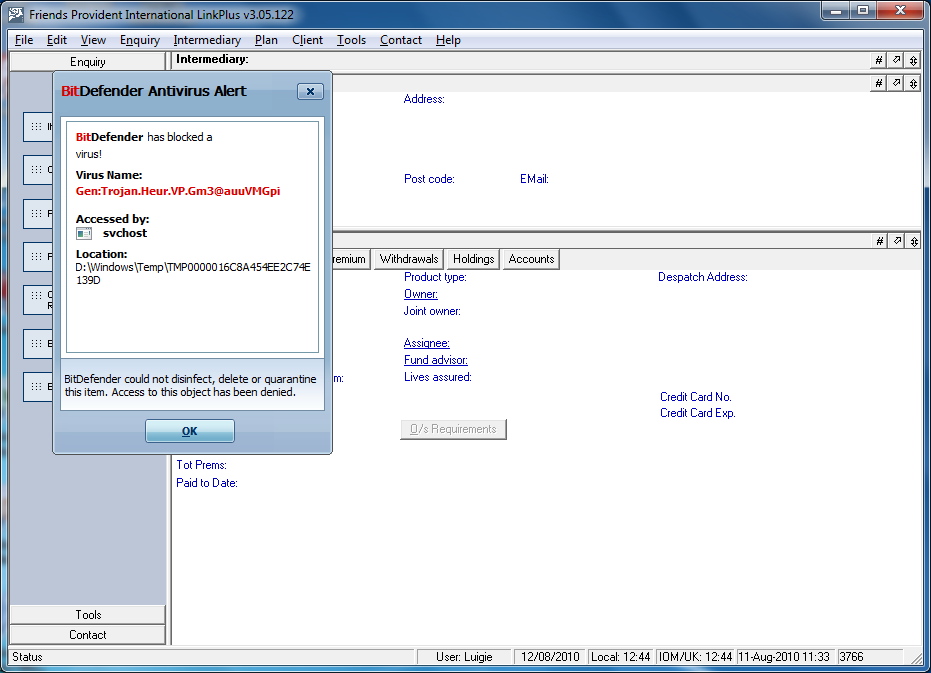Open the File menu

[24, 40]
